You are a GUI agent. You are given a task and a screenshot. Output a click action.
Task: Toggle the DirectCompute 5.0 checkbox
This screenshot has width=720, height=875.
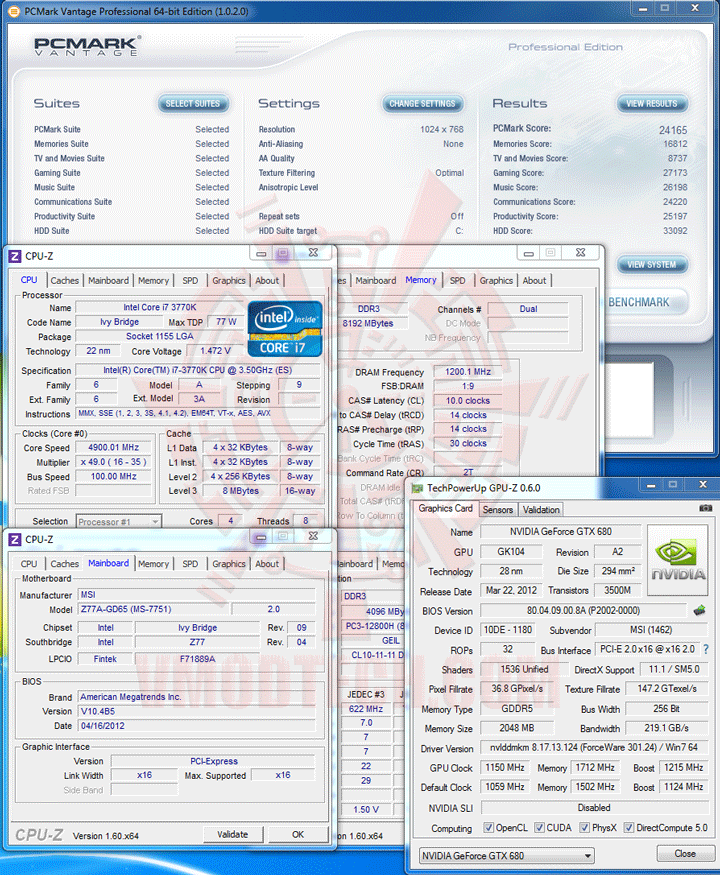(x=628, y=828)
